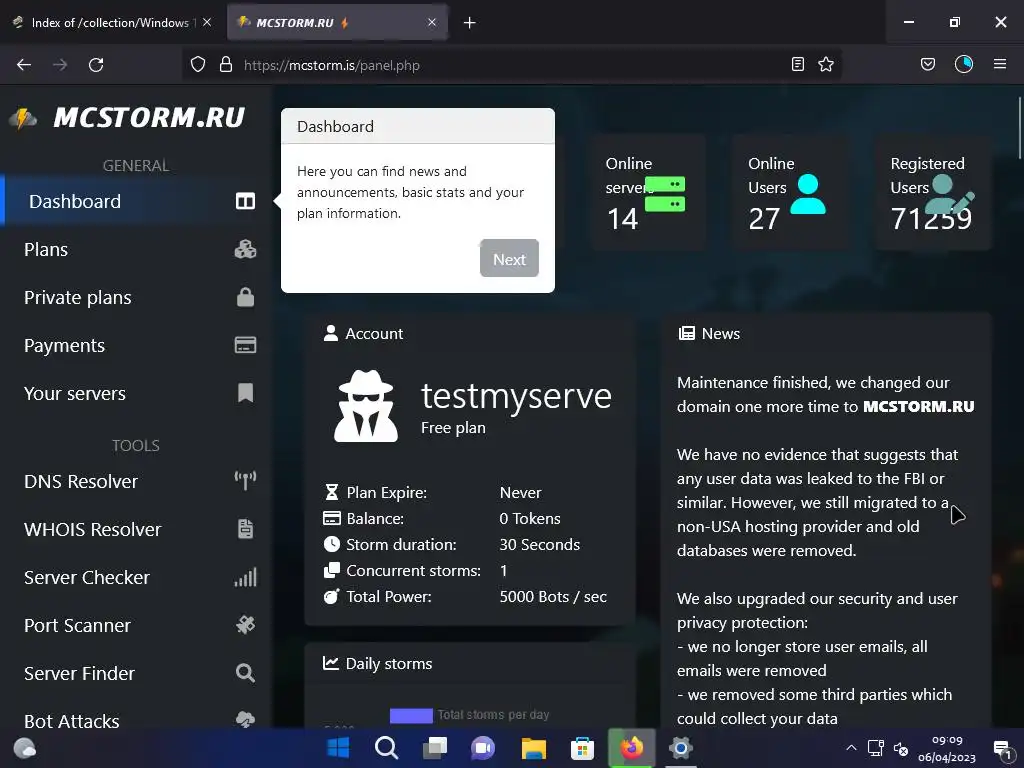Click the Server Checker signal bars icon
The width and height of the screenshot is (1024, 768).
[x=245, y=577]
